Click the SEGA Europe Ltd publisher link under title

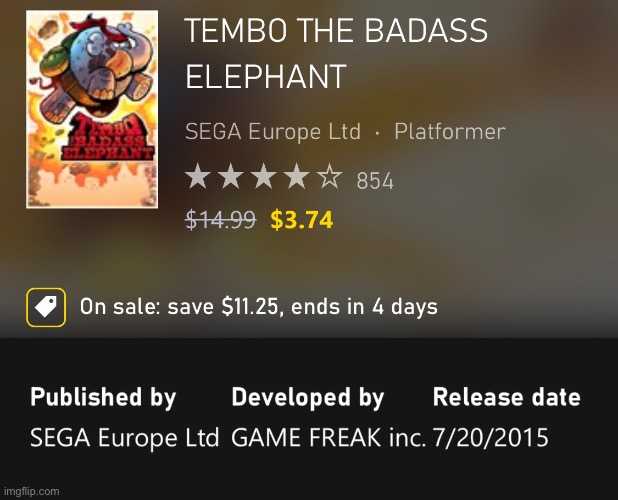(273, 131)
